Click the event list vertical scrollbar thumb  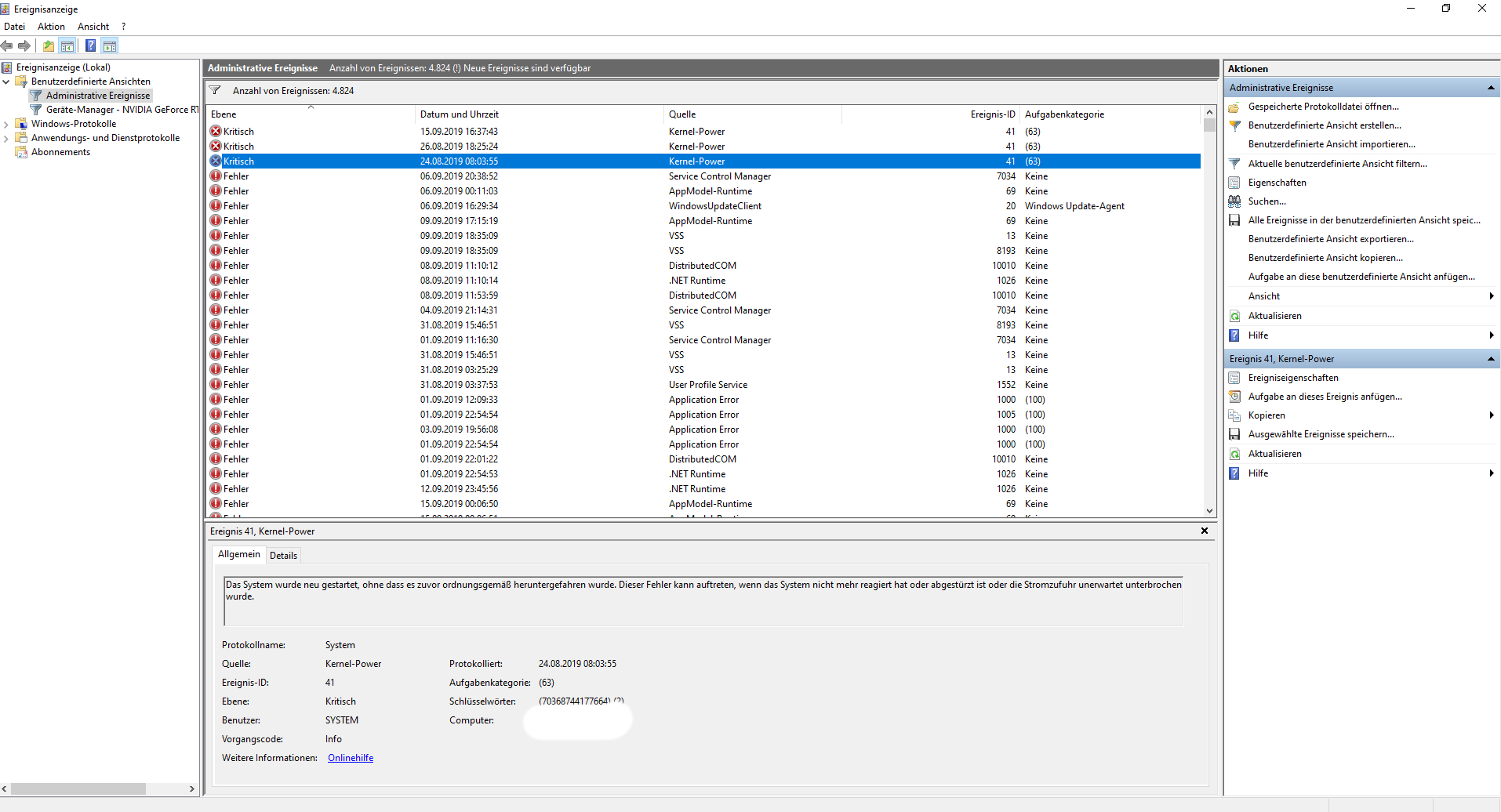click(x=1209, y=125)
